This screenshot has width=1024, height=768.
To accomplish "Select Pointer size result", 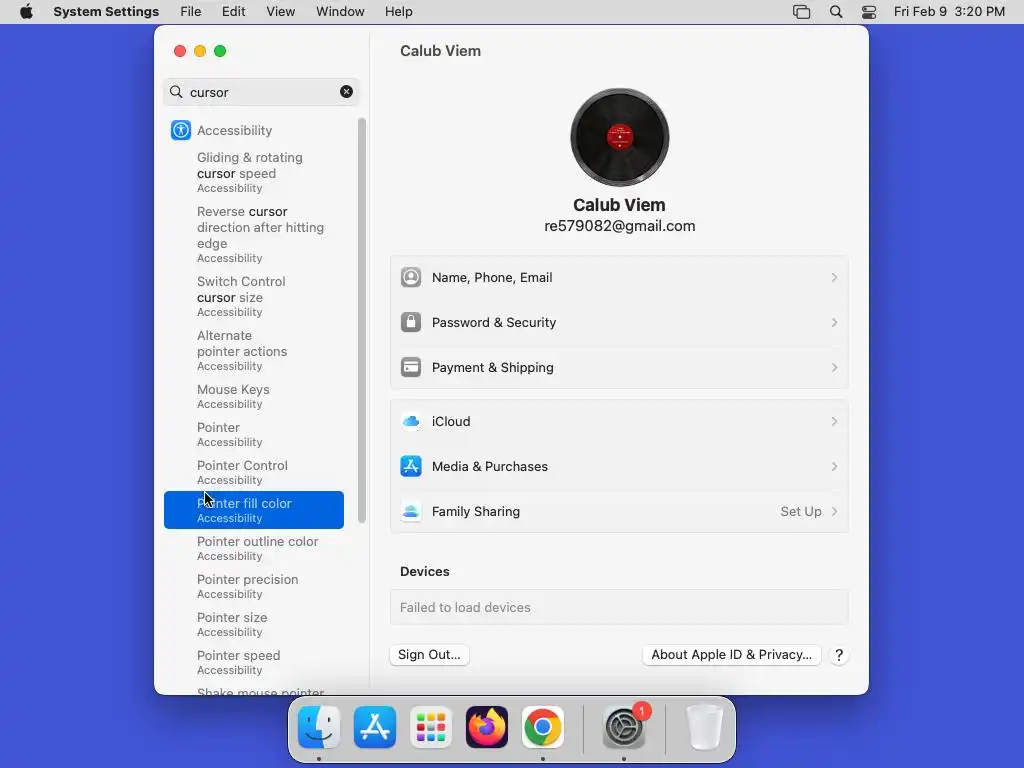I will 254,624.
